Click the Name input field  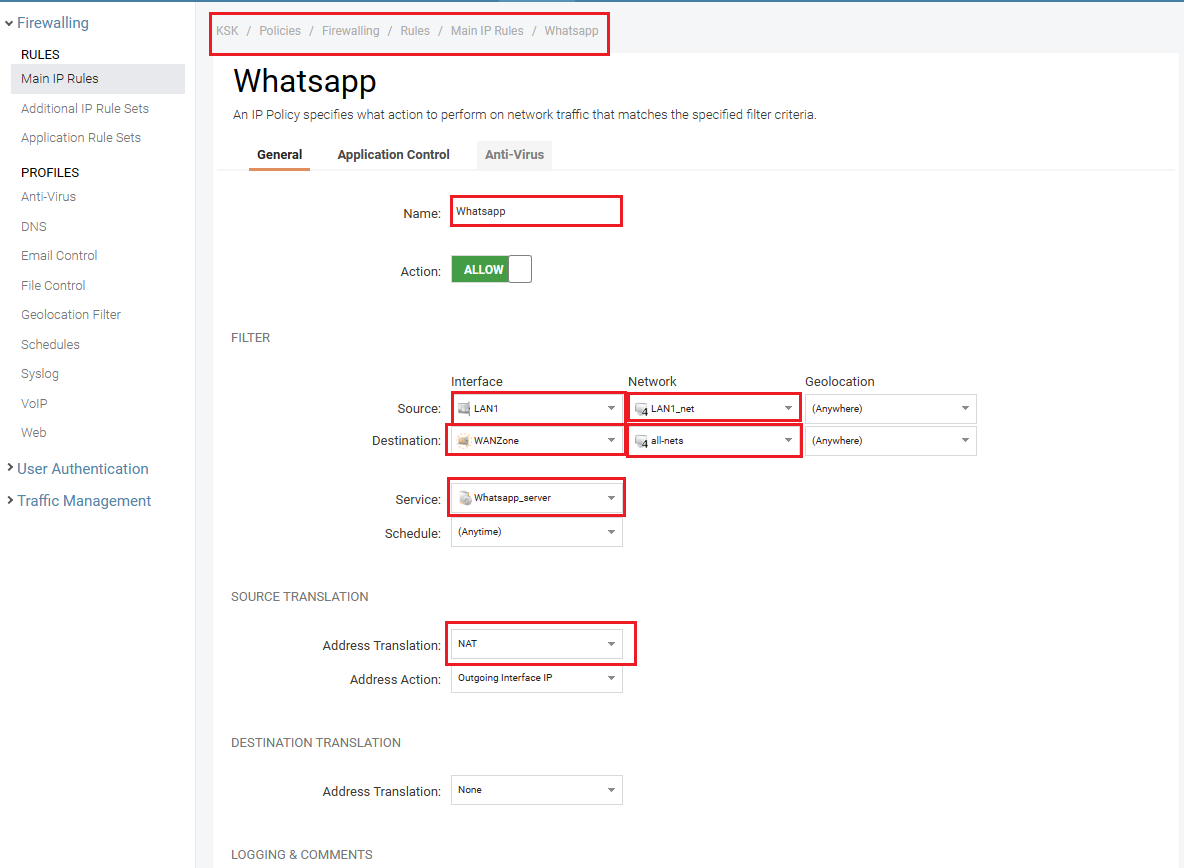pos(536,212)
